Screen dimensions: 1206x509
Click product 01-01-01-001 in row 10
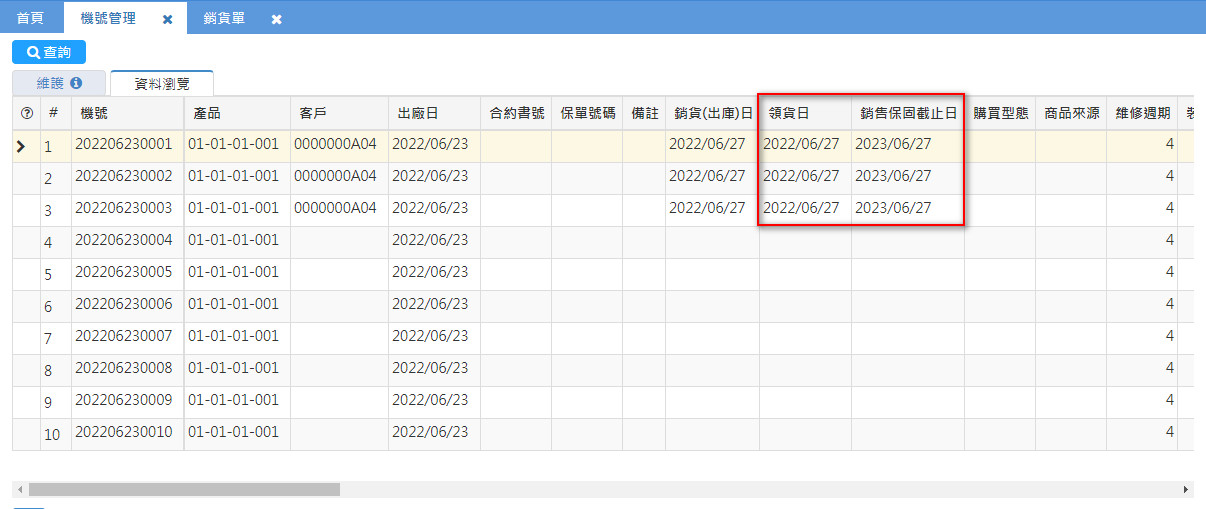click(233, 433)
